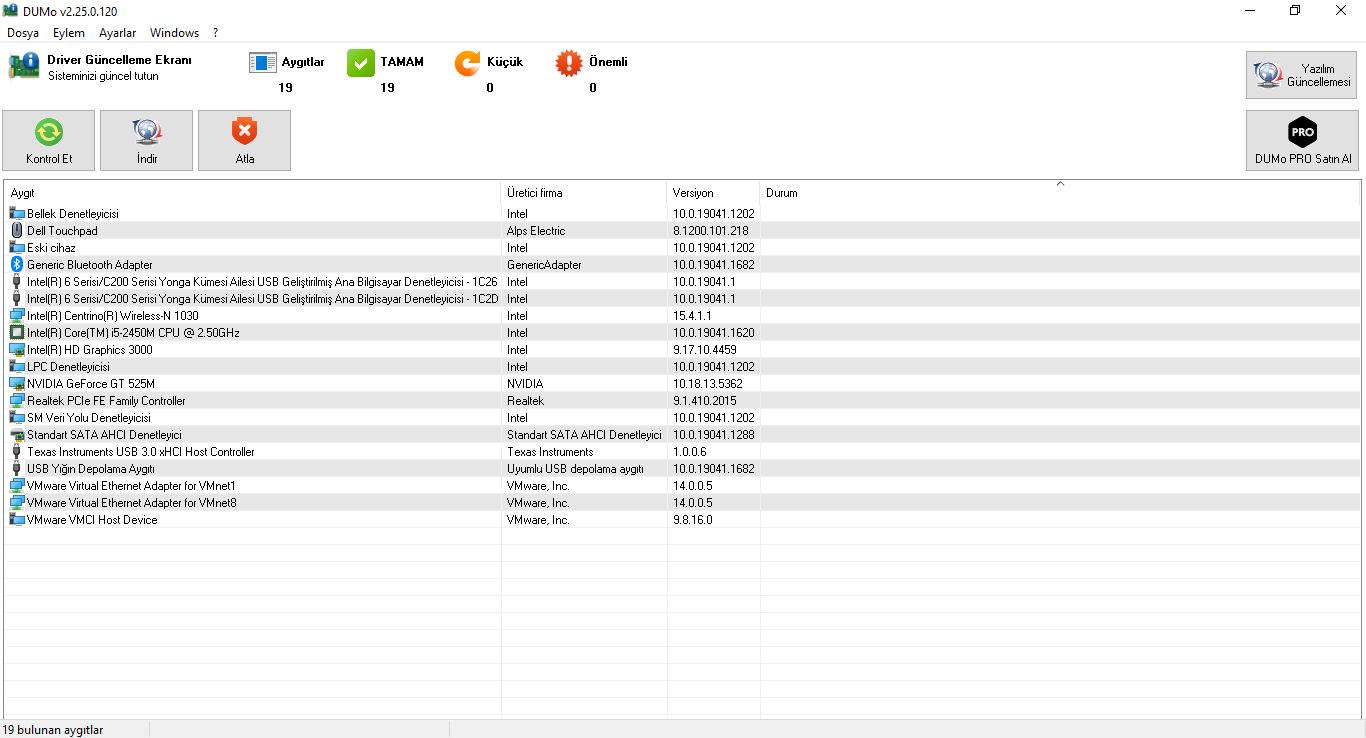Click the Realtek PCIe FE Family Controller icon

coord(17,401)
